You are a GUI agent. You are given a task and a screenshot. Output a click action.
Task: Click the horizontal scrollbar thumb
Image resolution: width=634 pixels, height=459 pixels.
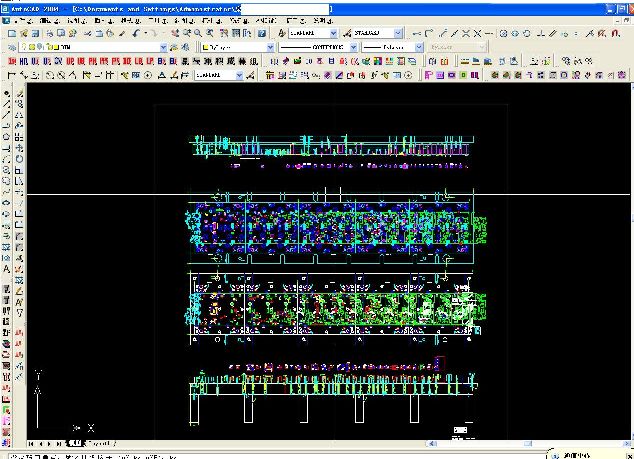coord(528,443)
